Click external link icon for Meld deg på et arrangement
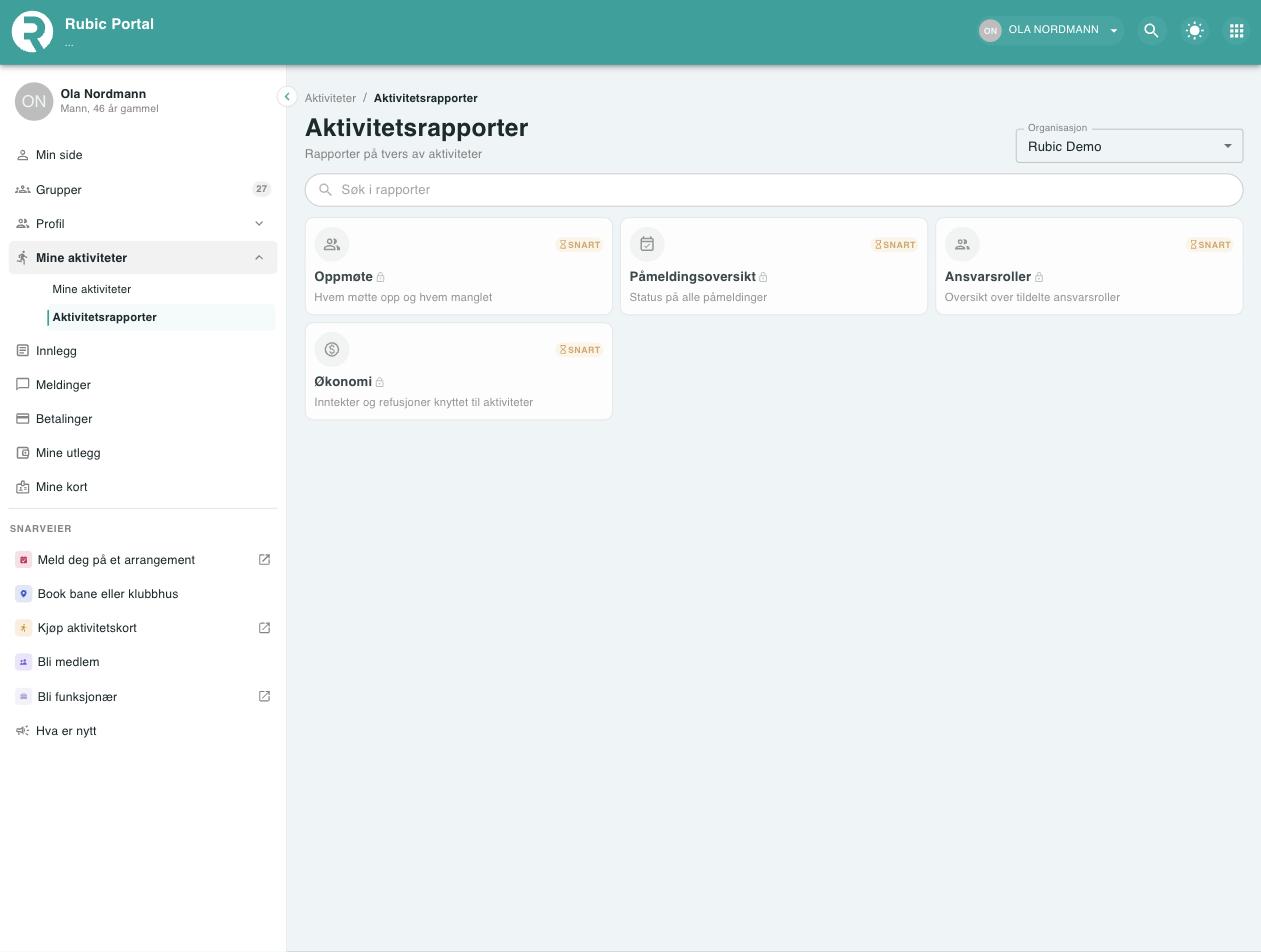Screen dimensions: 1261x952 [264, 560]
